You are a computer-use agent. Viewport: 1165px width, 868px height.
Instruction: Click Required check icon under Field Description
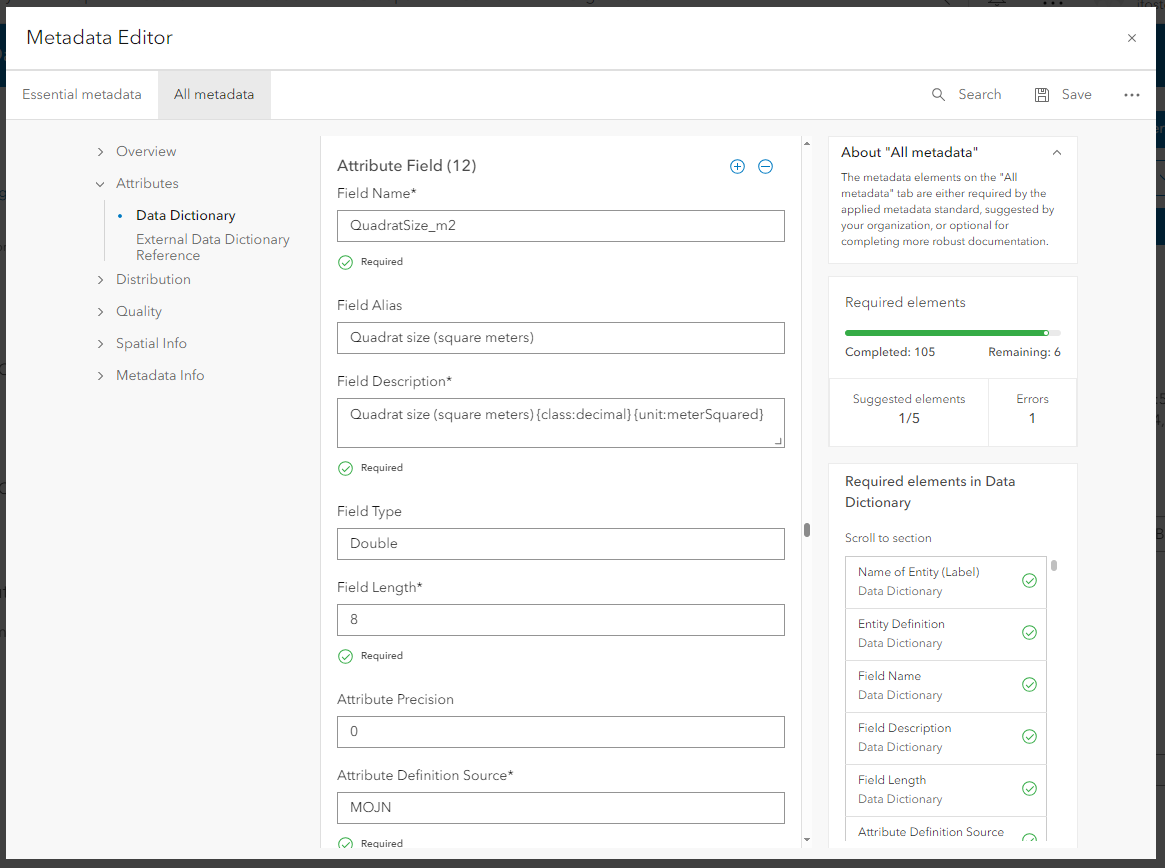(x=345, y=468)
